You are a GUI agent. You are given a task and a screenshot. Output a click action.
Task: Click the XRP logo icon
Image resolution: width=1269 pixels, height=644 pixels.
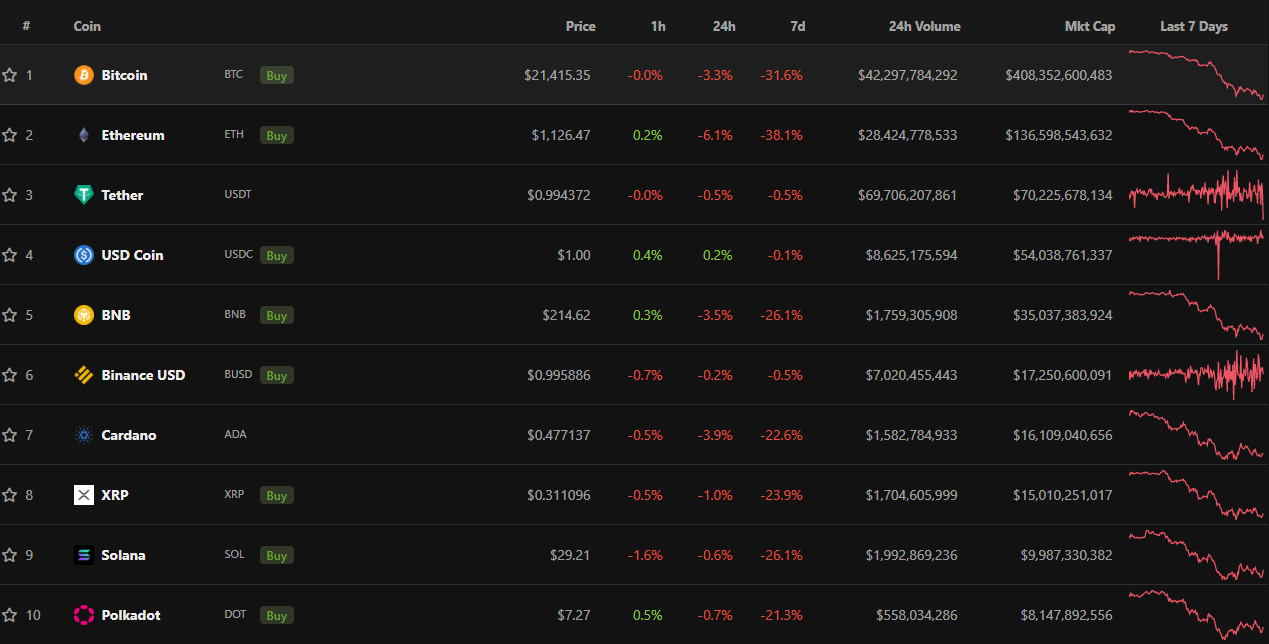84,495
